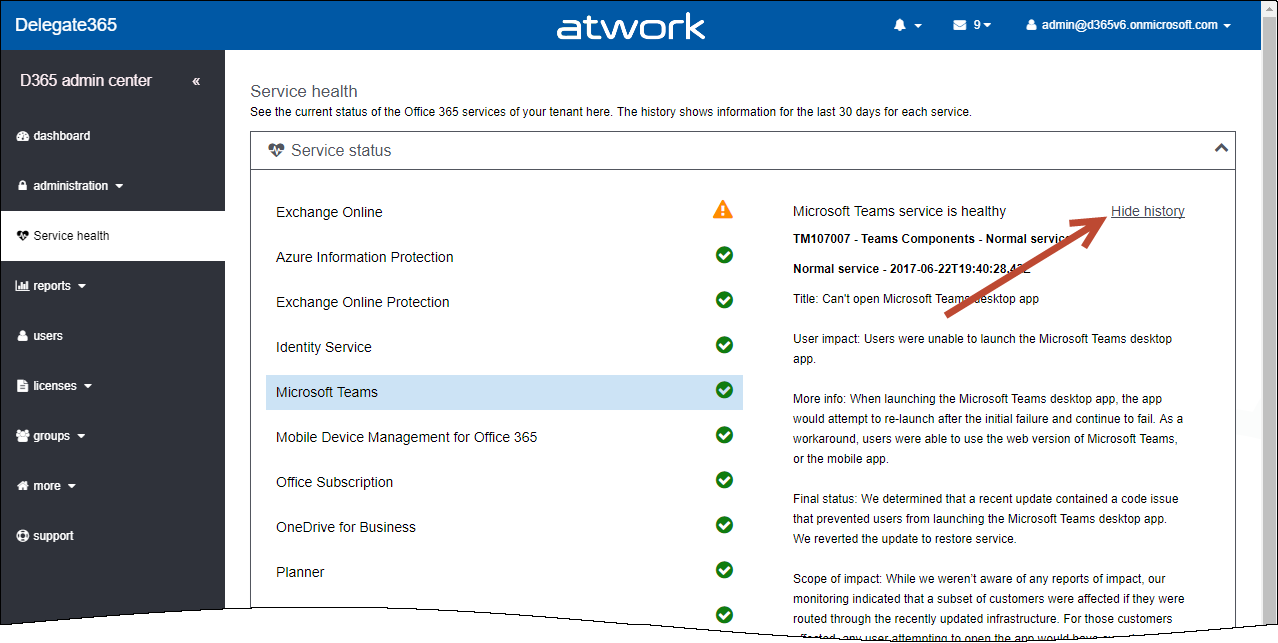Select Office Subscription row

point(504,482)
